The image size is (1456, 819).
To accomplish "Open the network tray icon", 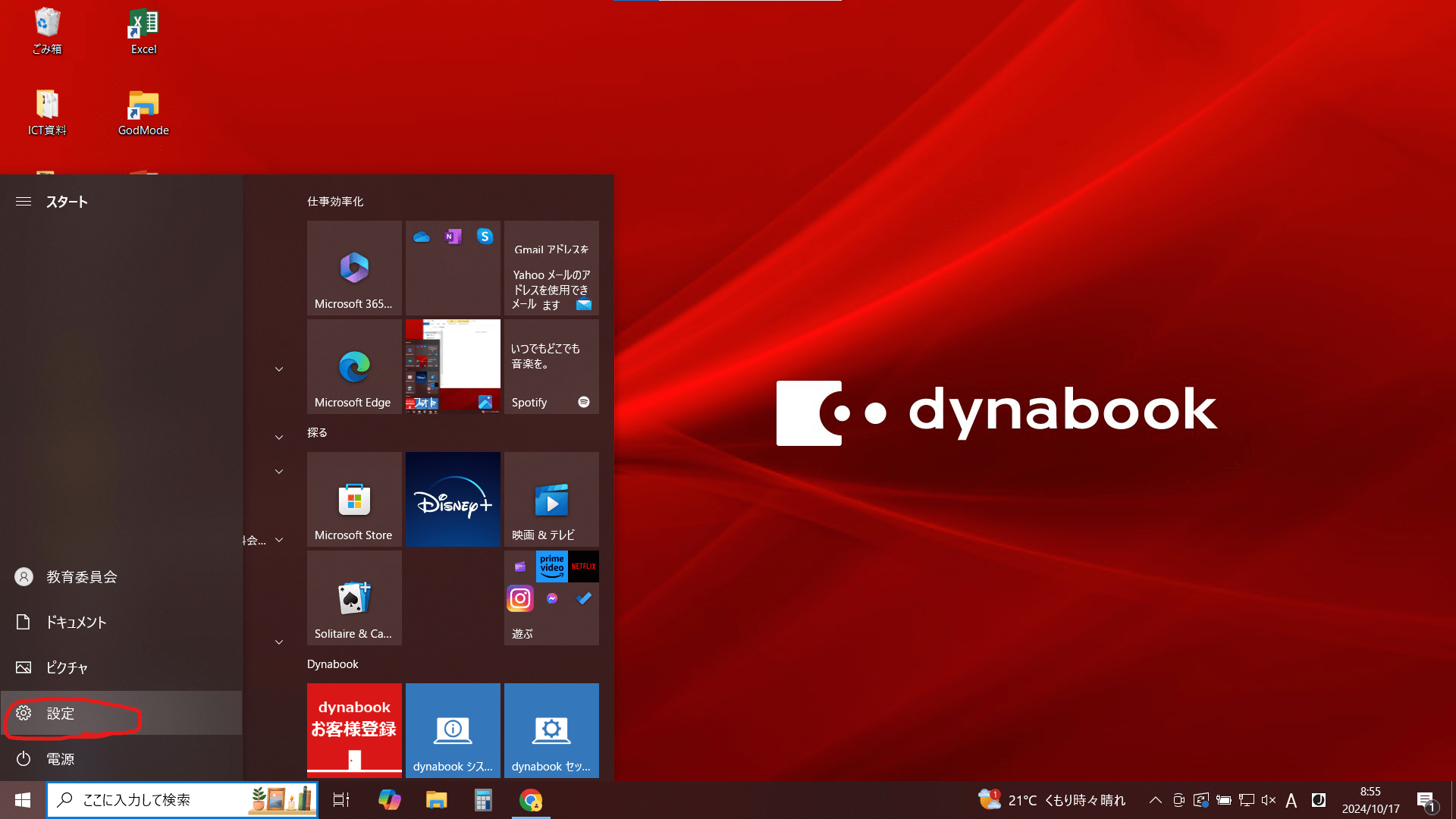I will (x=1246, y=800).
